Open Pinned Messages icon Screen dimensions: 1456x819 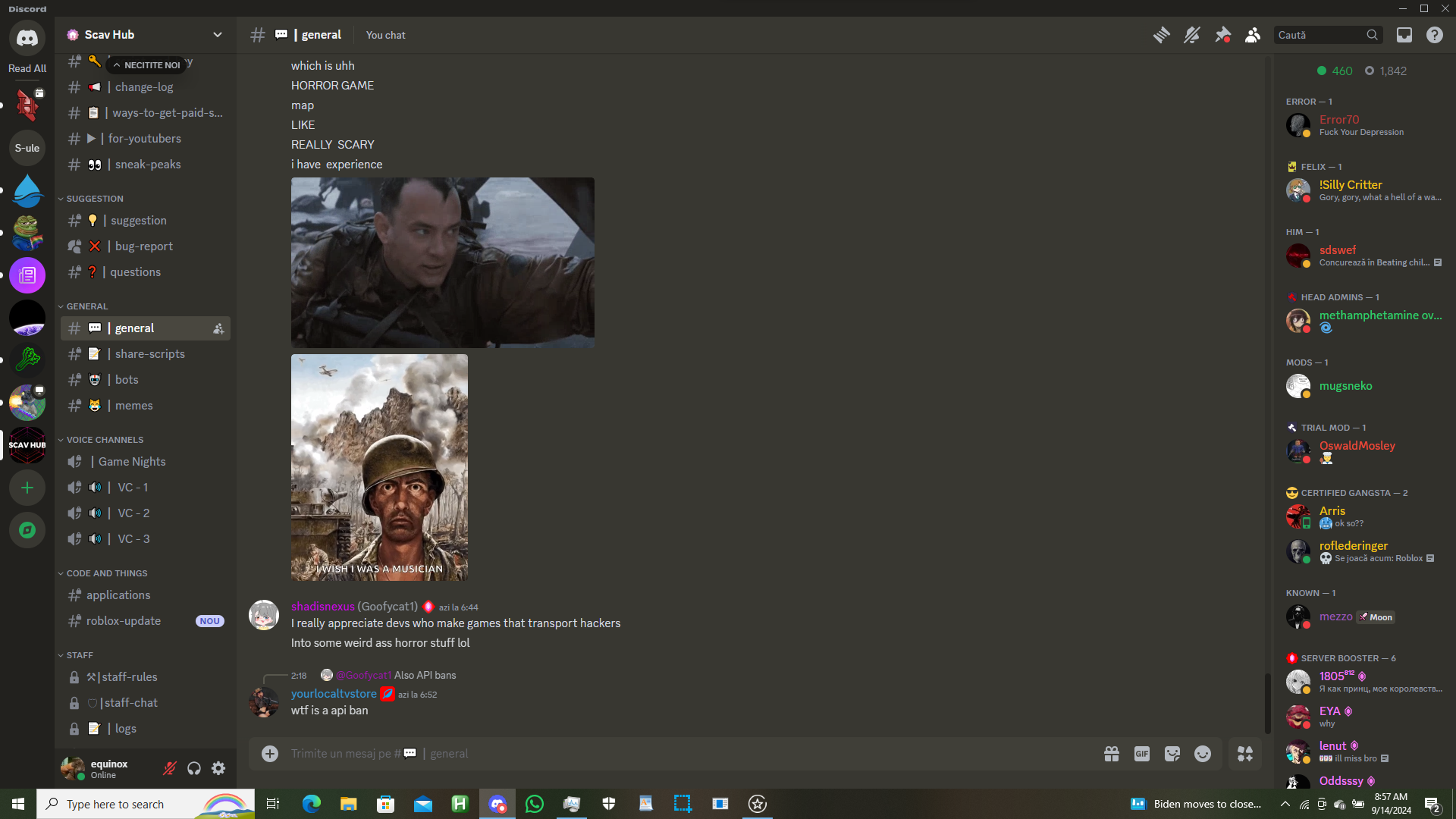[1222, 35]
